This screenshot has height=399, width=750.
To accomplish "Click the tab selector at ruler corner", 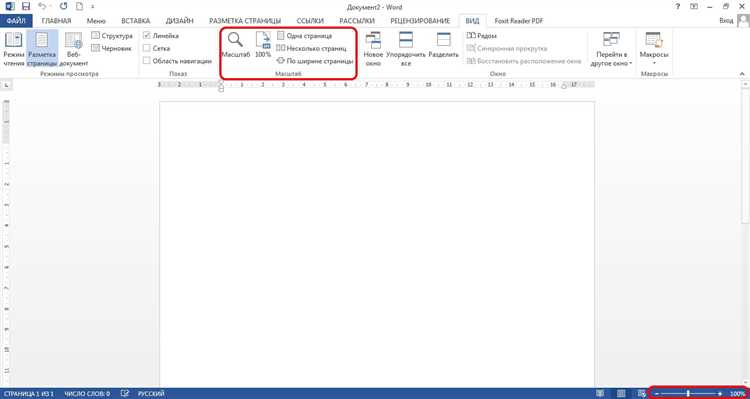I will (x=6, y=85).
